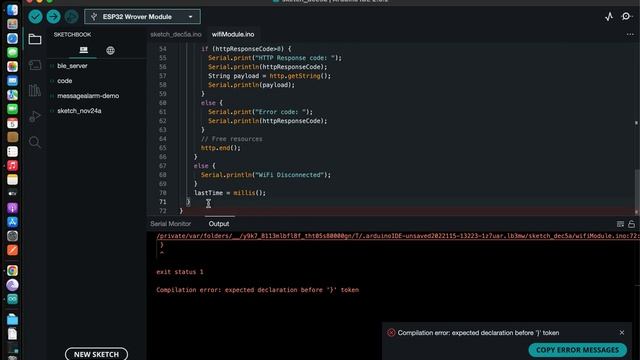Click the output 'Compilation error: expected declaration' line
640x360 pixels.
tap(258, 290)
